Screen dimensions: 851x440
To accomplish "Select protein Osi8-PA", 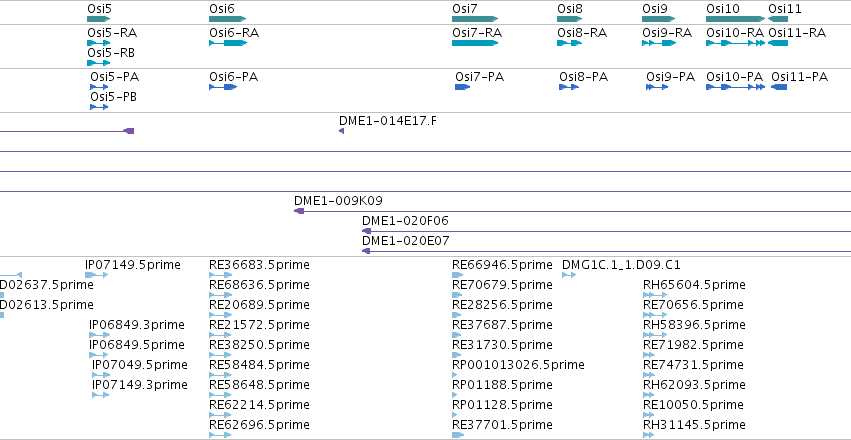I will pos(569,87).
